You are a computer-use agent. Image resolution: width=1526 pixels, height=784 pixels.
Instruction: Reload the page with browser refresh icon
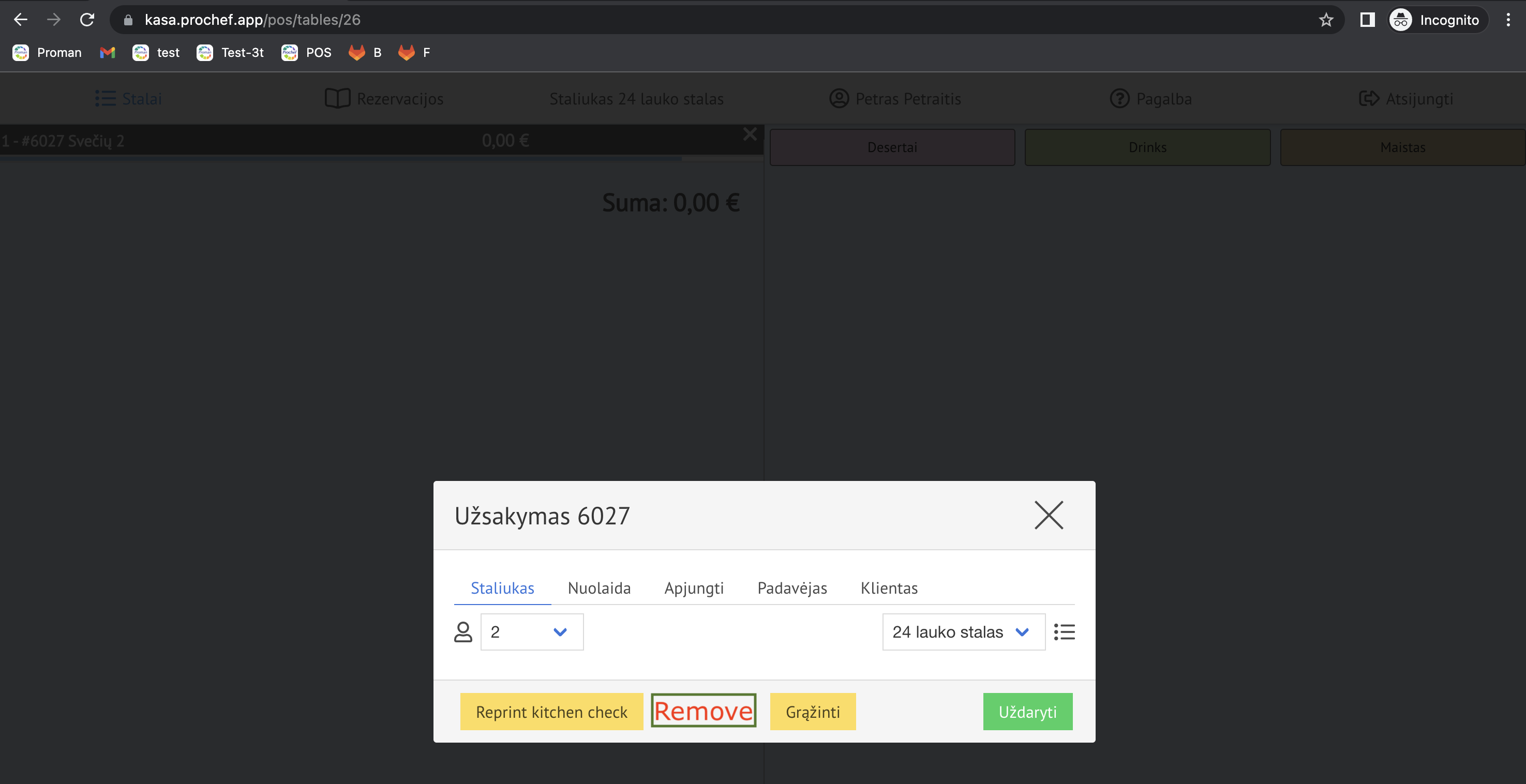87,20
